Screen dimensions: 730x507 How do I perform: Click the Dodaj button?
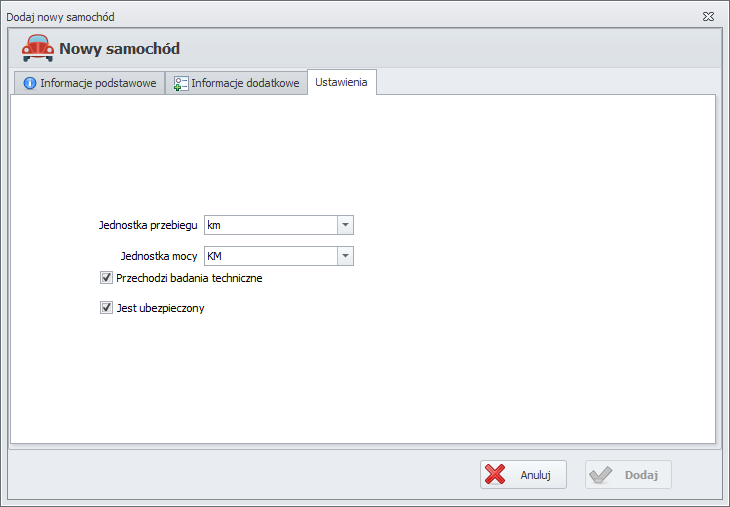coord(628,475)
